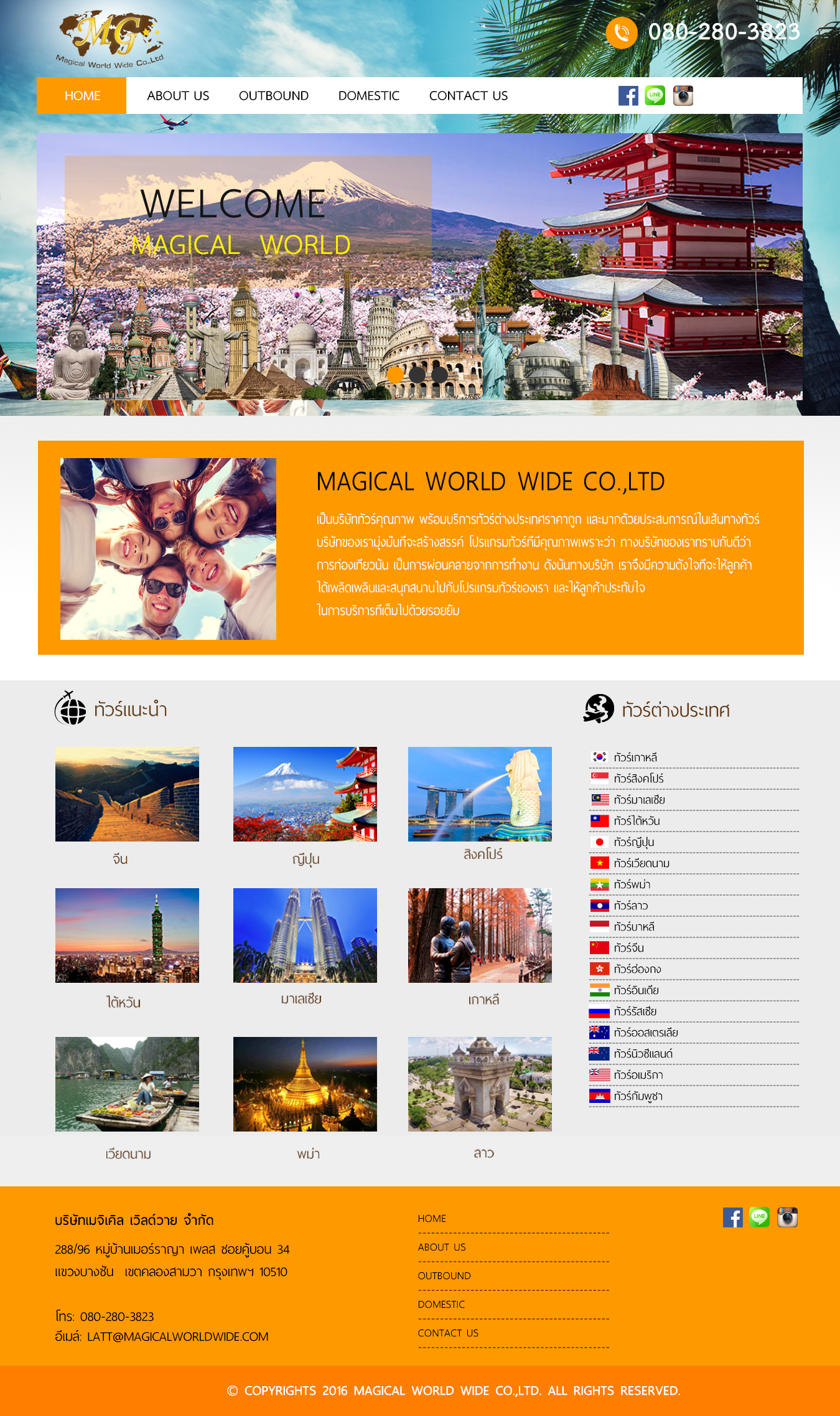Click the 080-280-3823 phone number in header

tap(724, 32)
